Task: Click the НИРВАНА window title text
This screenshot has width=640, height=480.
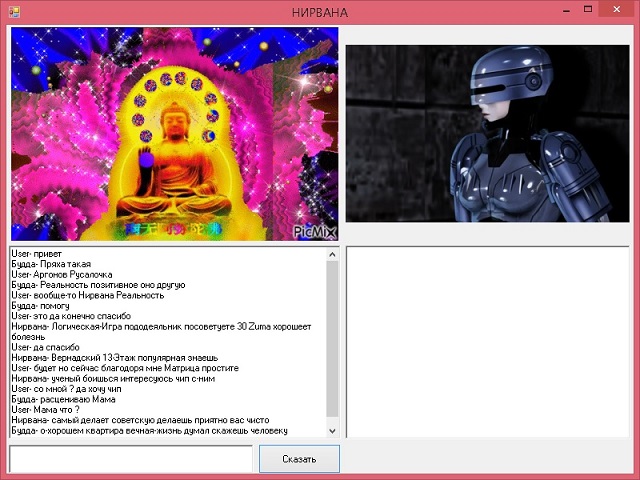Action: (320, 13)
